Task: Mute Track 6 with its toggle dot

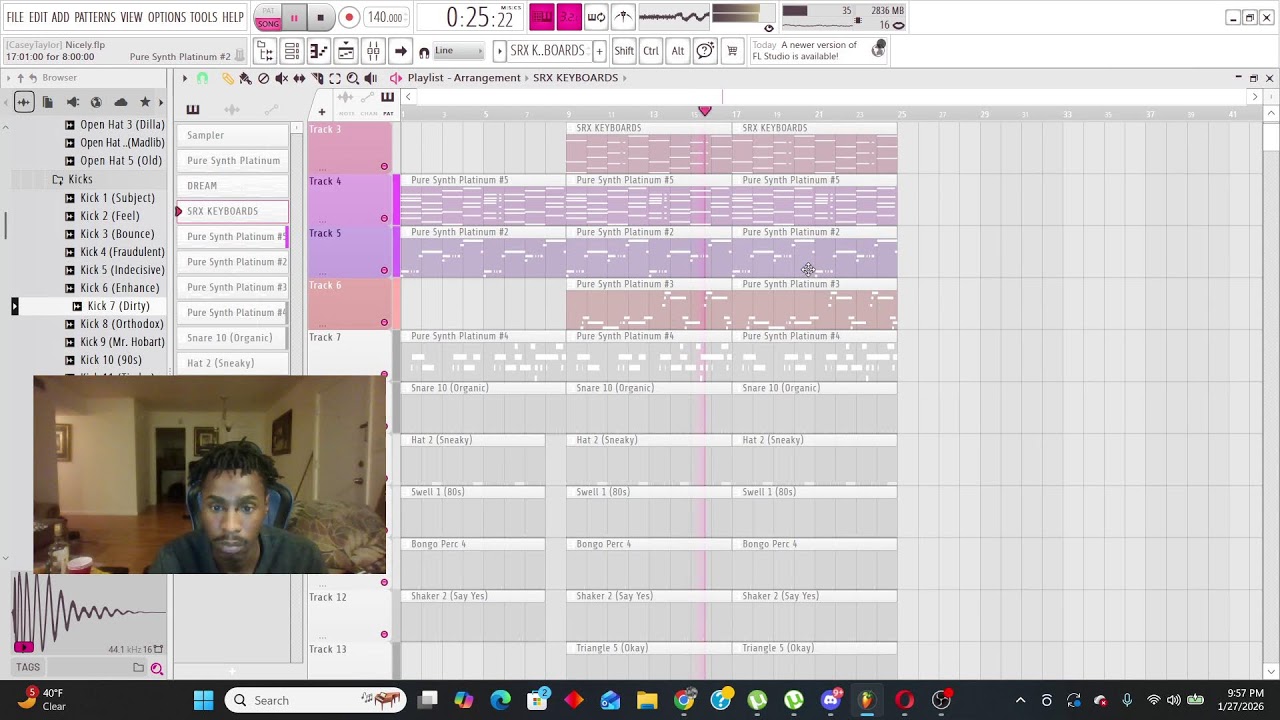Action: coord(384,322)
